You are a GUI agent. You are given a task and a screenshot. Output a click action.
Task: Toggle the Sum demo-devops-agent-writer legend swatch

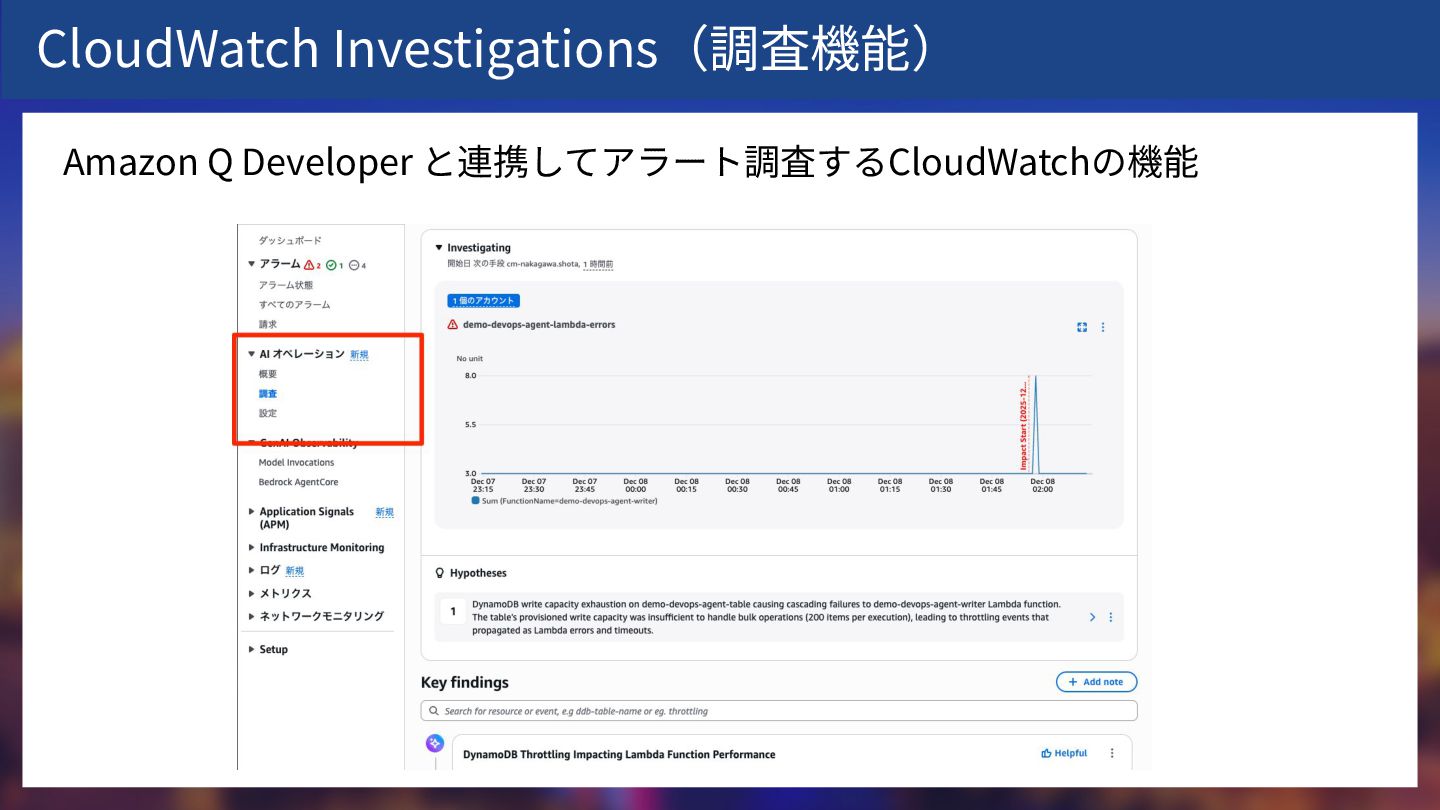click(475, 500)
